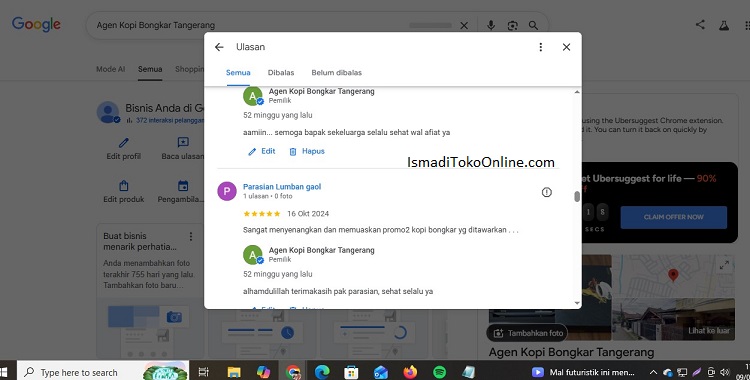Image resolution: width=750 pixels, height=380 pixels.
Task: Click the Windows taskbar search box
Action: coord(103,372)
